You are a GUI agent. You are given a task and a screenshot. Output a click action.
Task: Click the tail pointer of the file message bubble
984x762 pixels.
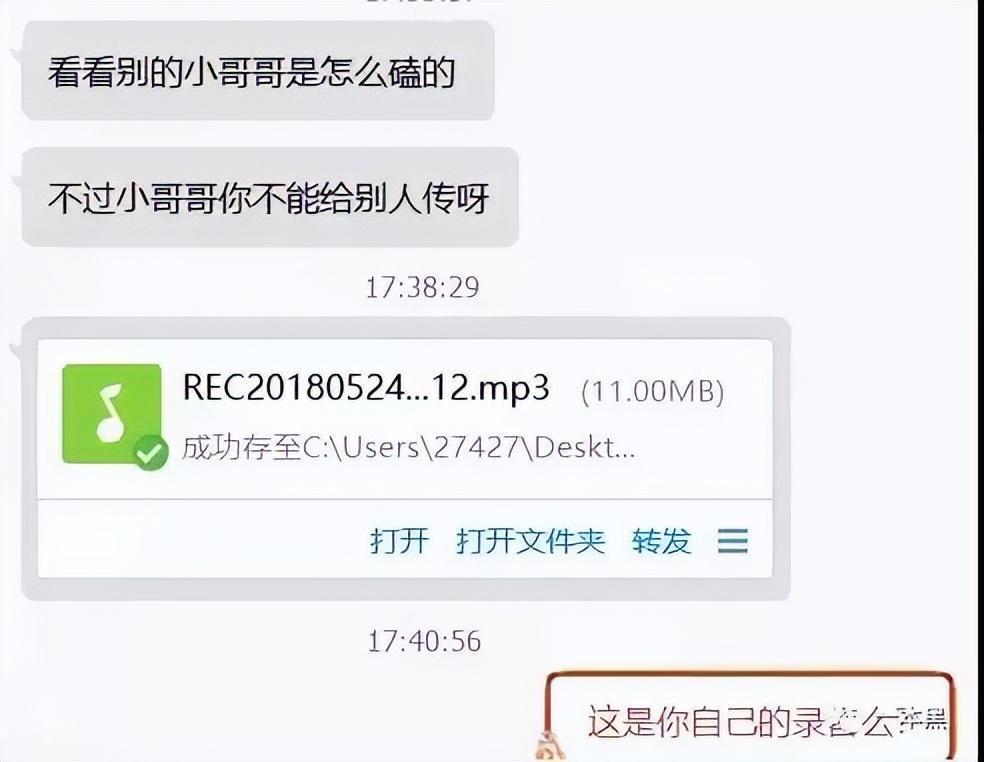click(18, 350)
